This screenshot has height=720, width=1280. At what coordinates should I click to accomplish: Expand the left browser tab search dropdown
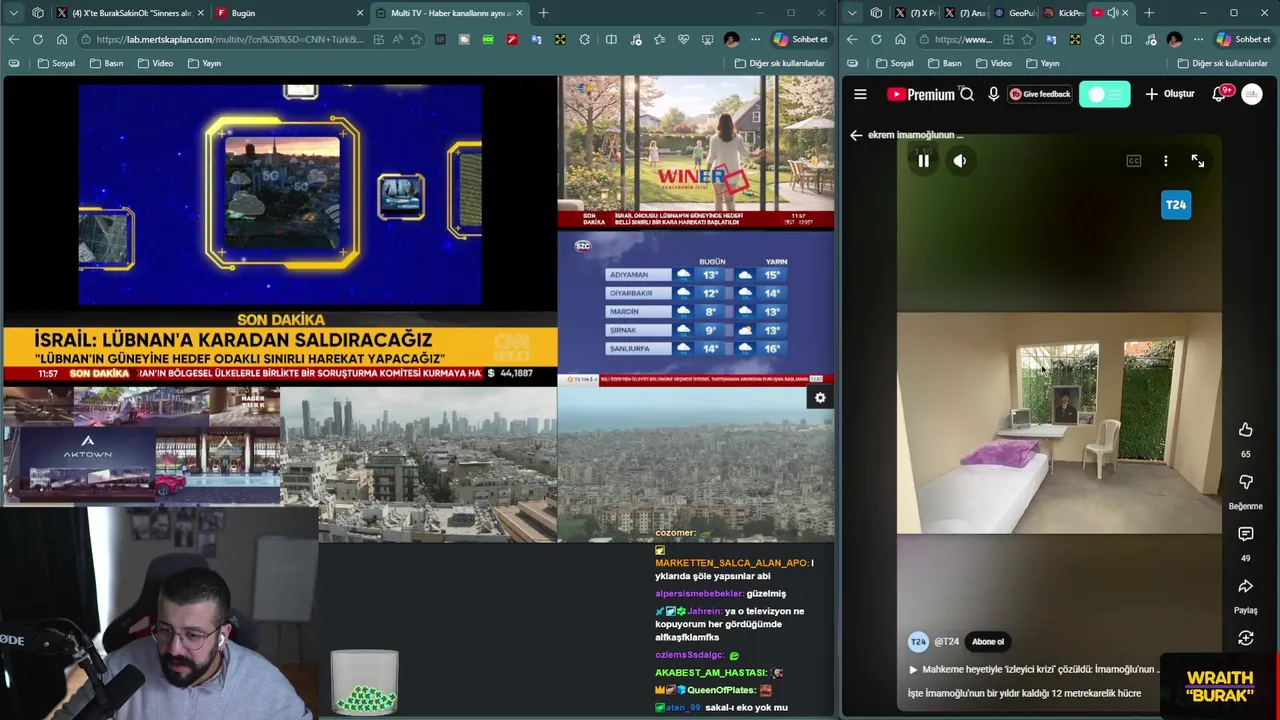(x=13, y=13)
